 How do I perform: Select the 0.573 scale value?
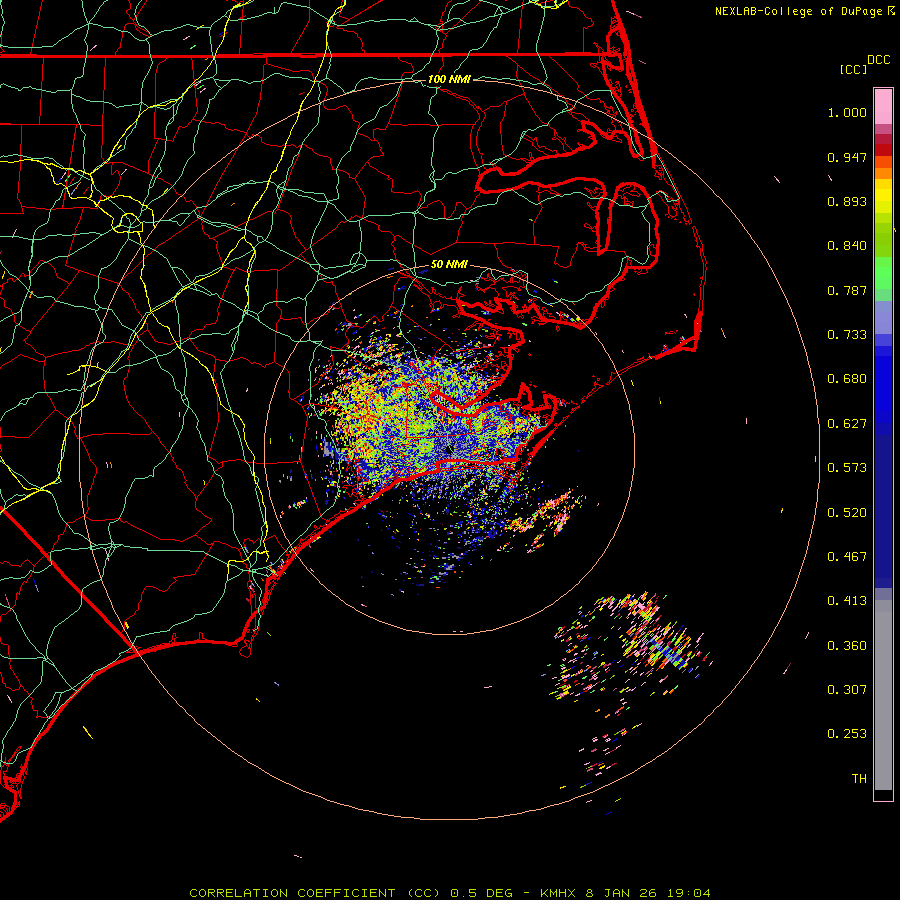(847, 468)
